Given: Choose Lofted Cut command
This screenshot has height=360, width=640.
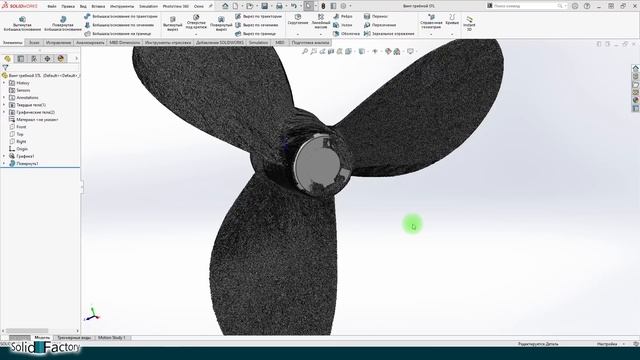Looking at the screenshot, I should pyautogui.click(x=257, y=25).
